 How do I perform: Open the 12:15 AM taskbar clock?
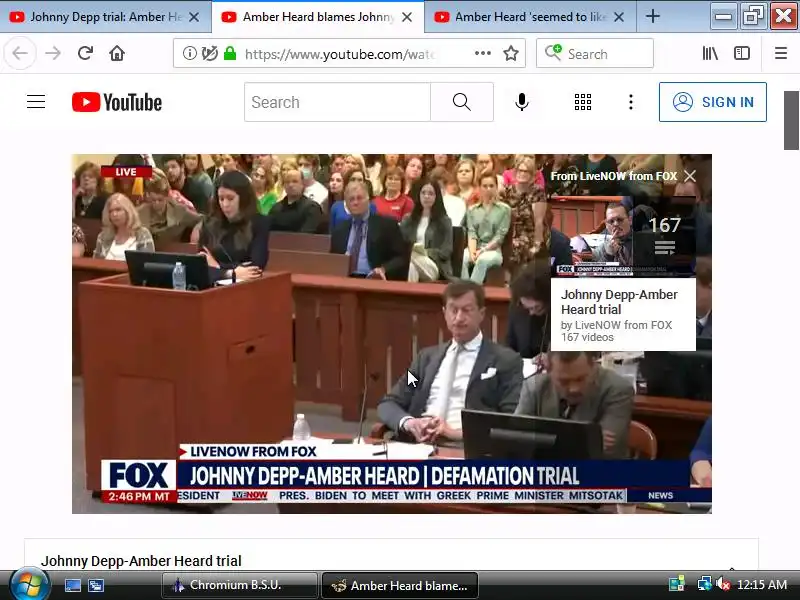pyautogui.click(x=762, y=585)
